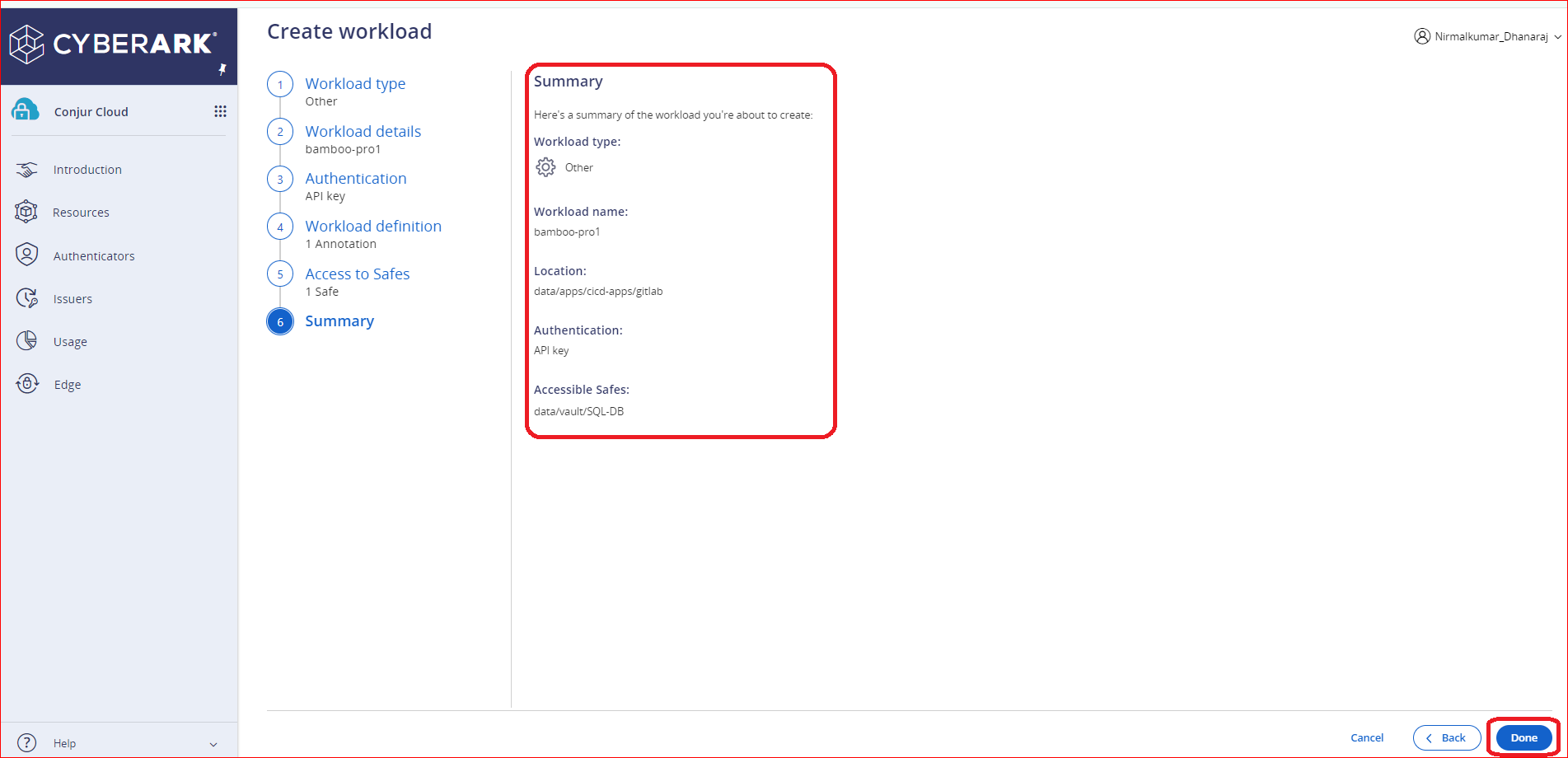Image resolution: width=1568 pixels, height=758 pixels.
Task: Click the Summary panel heading
Action: point(568,81)
